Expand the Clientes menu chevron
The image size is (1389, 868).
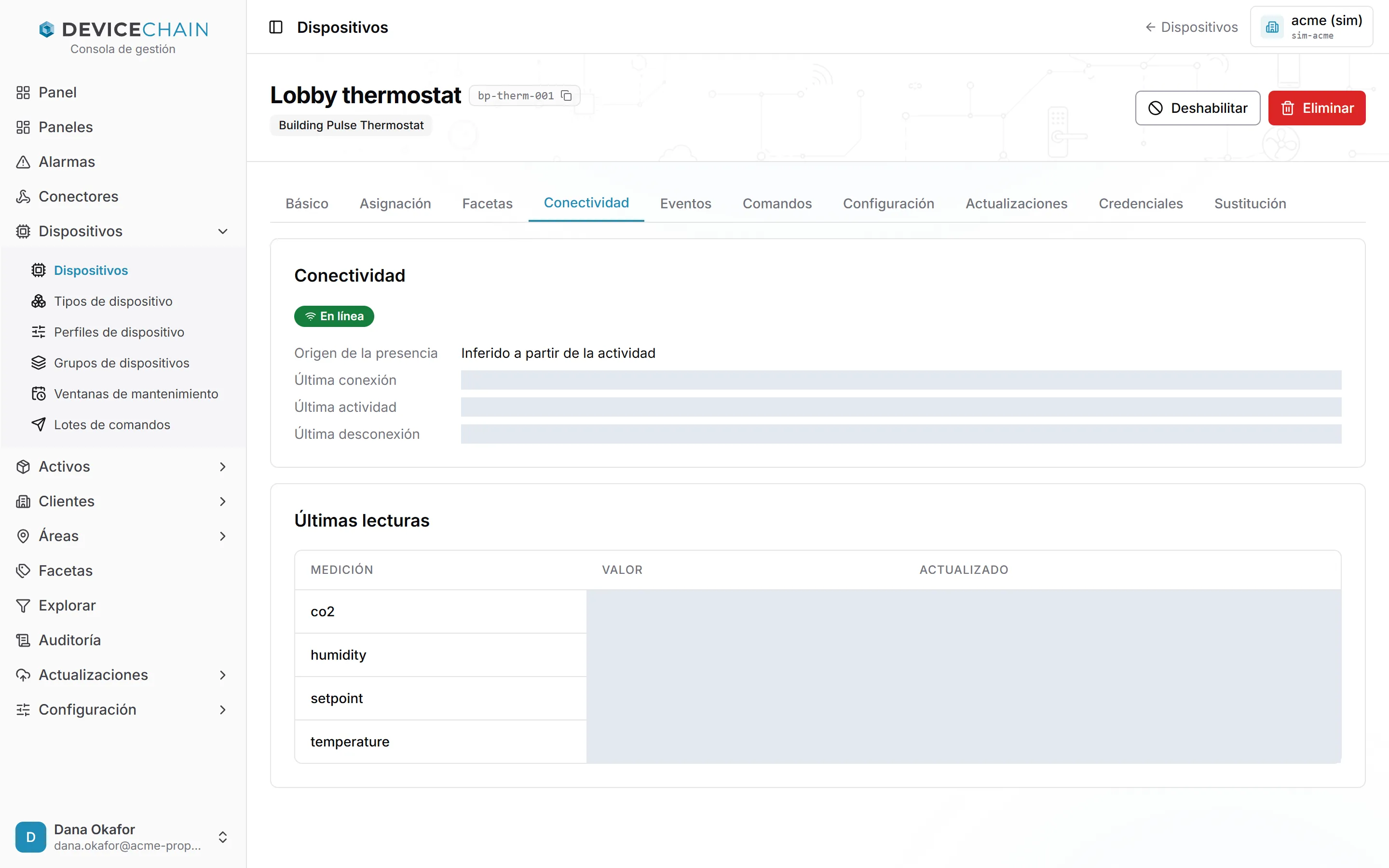pyautogui.click(x=223, y=501)
